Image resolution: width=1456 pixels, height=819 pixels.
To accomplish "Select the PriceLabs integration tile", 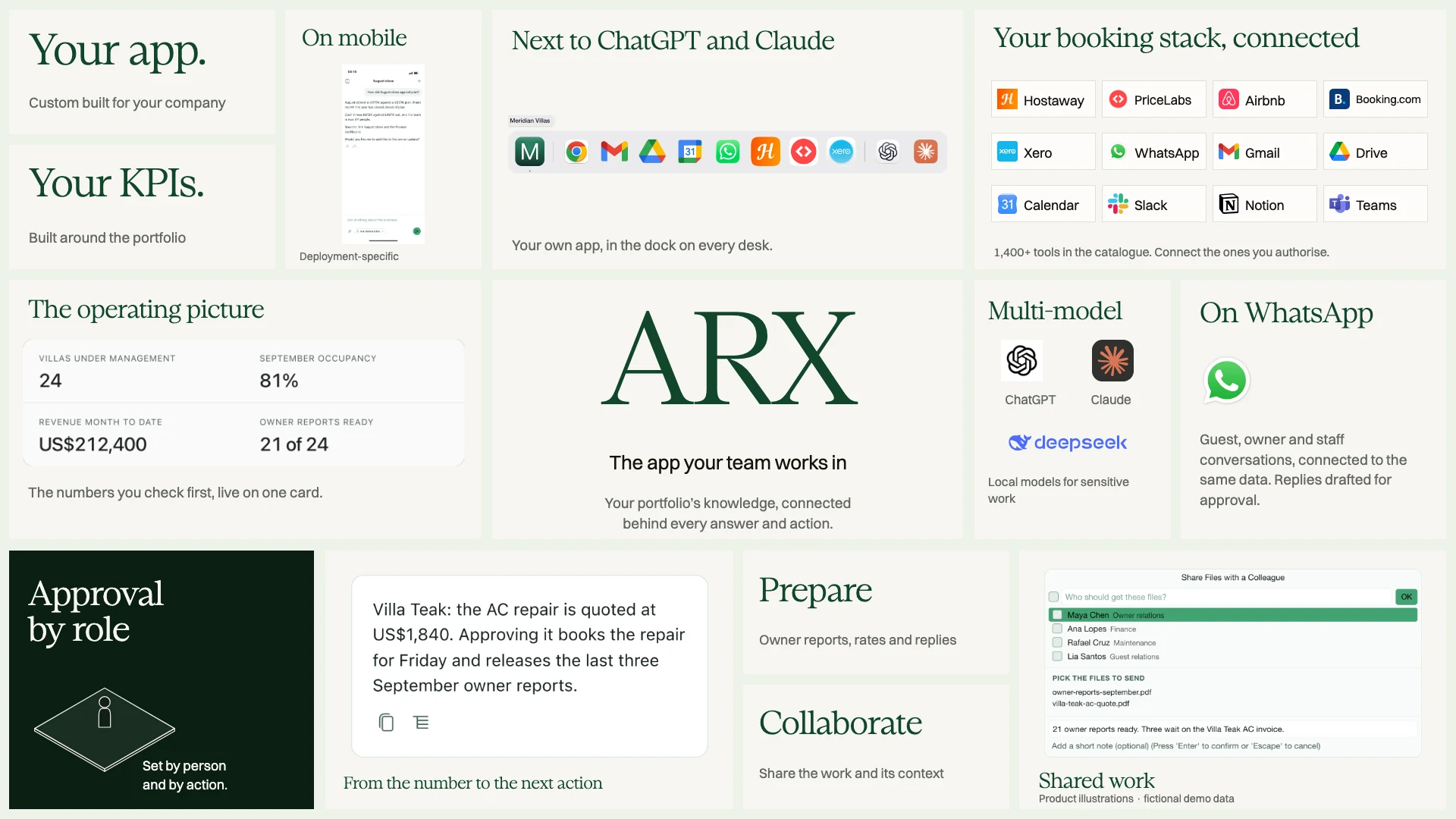I will click(1153, 99).
